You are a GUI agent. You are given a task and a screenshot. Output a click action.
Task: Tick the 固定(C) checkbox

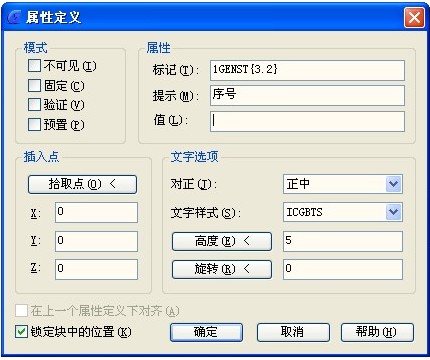click(34, 86)
